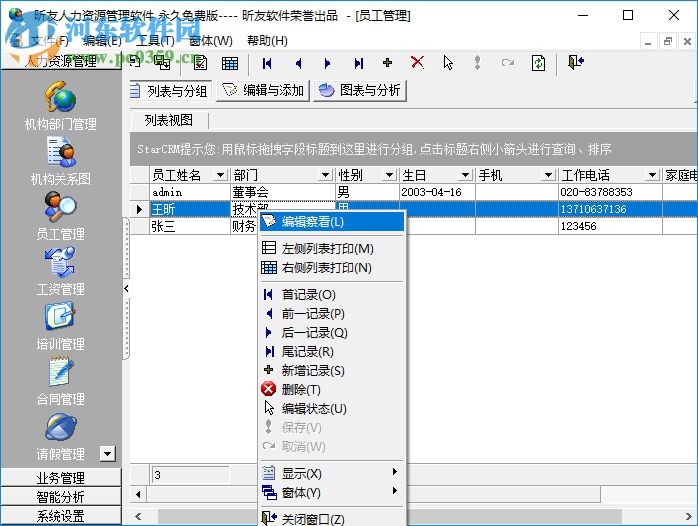Screen dimensions: 698x526
Task: Open 手机 column filter dropdown
Action: coord(548,175)
